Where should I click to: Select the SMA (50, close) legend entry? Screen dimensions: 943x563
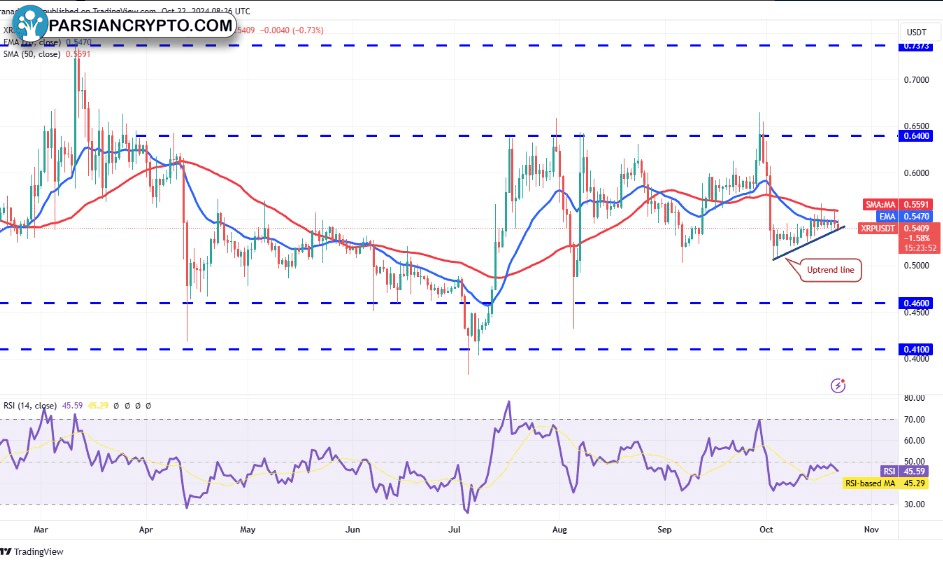coord(31,54)
